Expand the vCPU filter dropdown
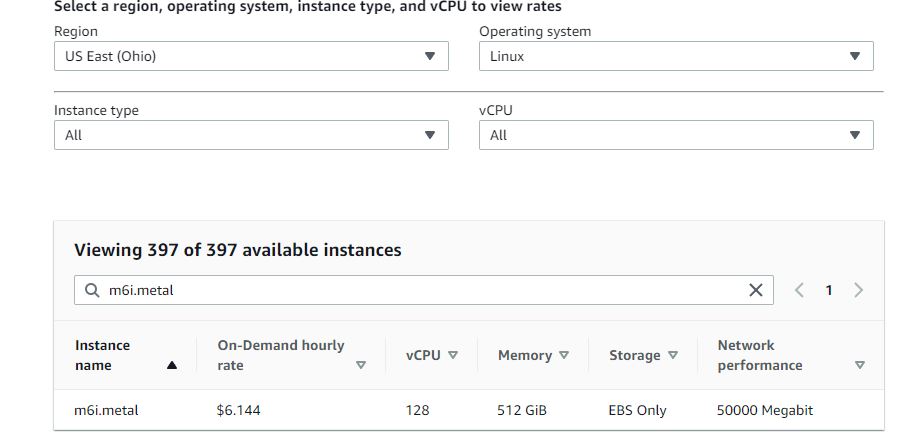 tap(676, 135)
